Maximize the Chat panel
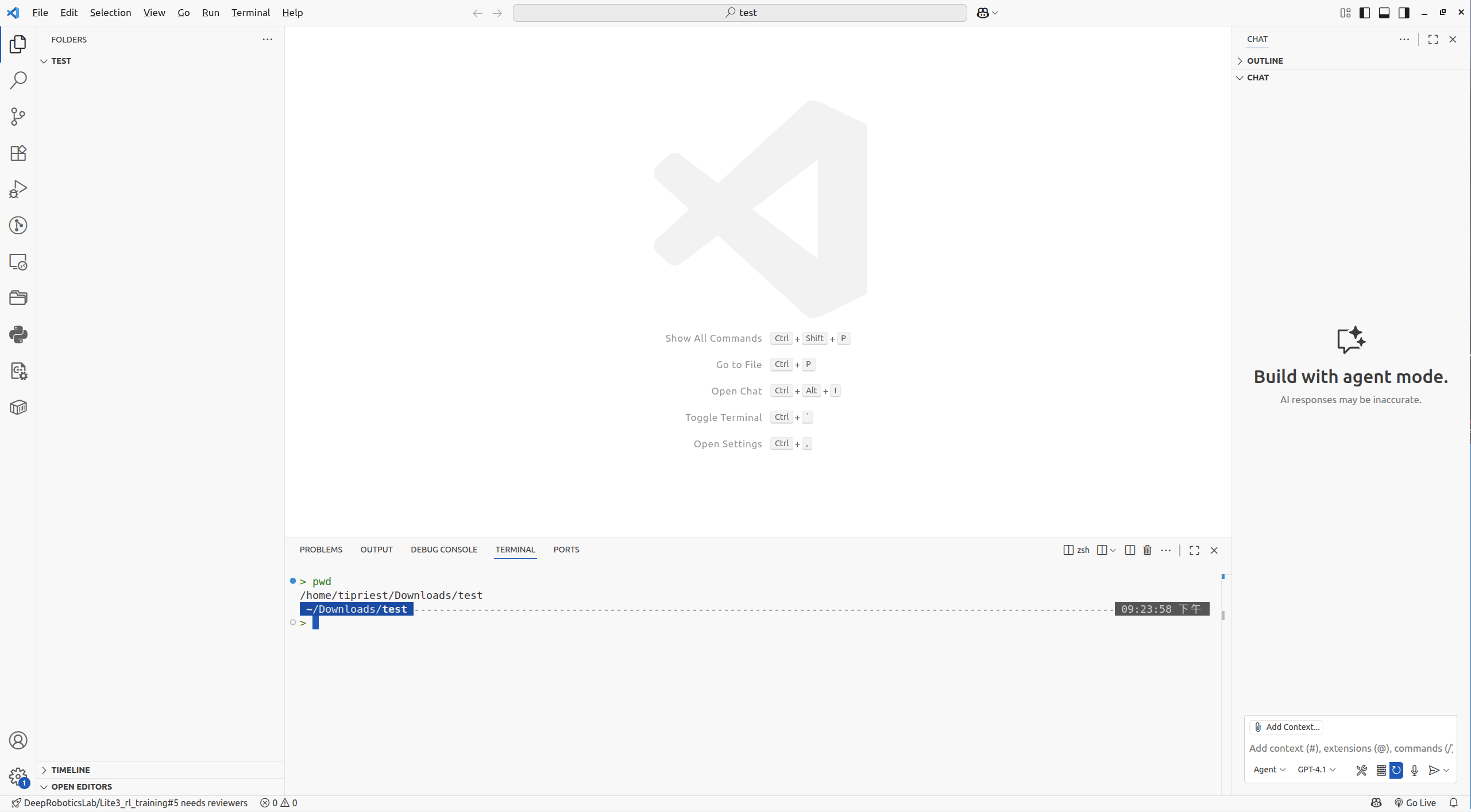The image size is (1471, 812). [1433, 39]
